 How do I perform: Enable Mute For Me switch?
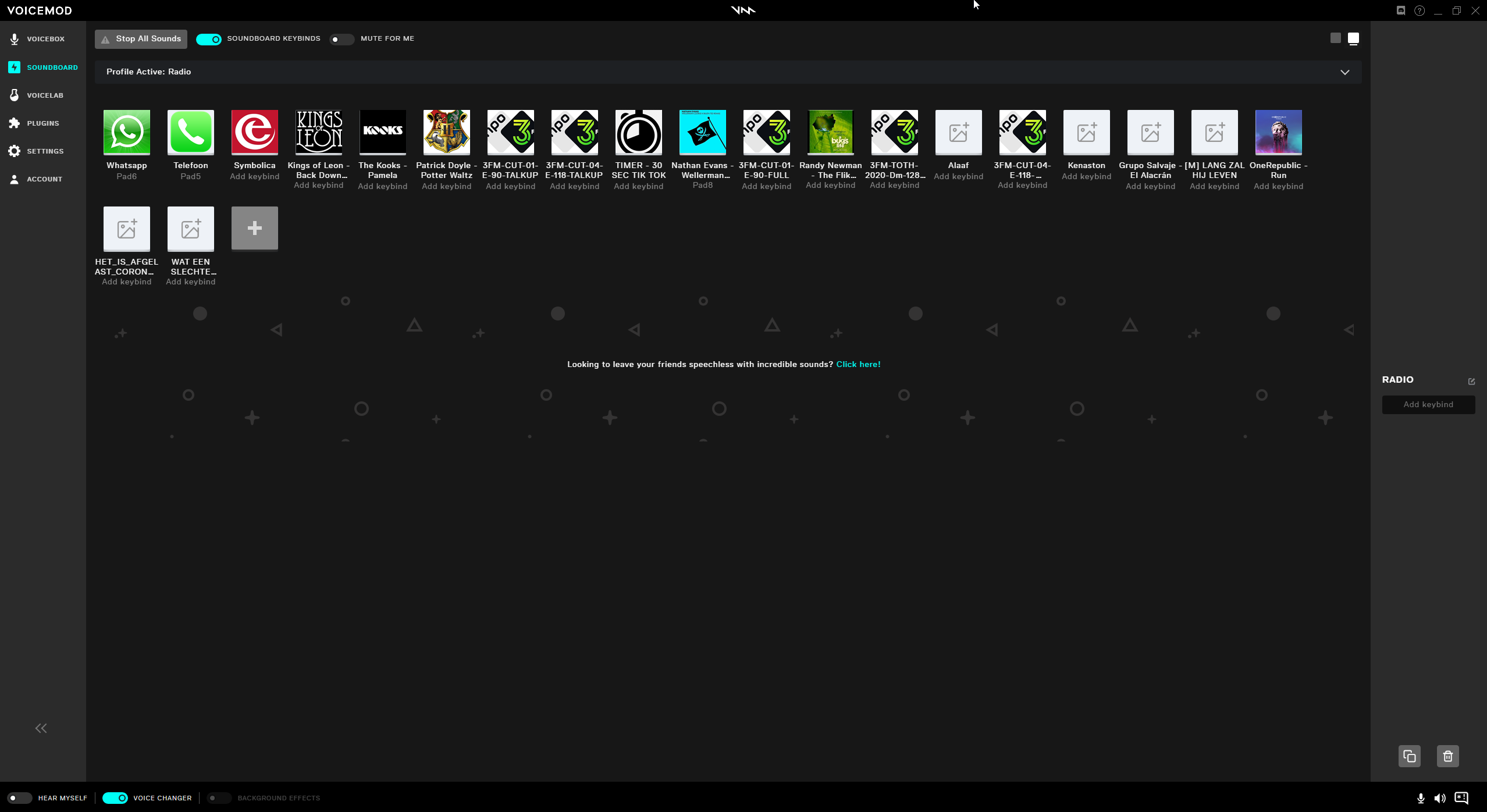[x=341, y=39]
